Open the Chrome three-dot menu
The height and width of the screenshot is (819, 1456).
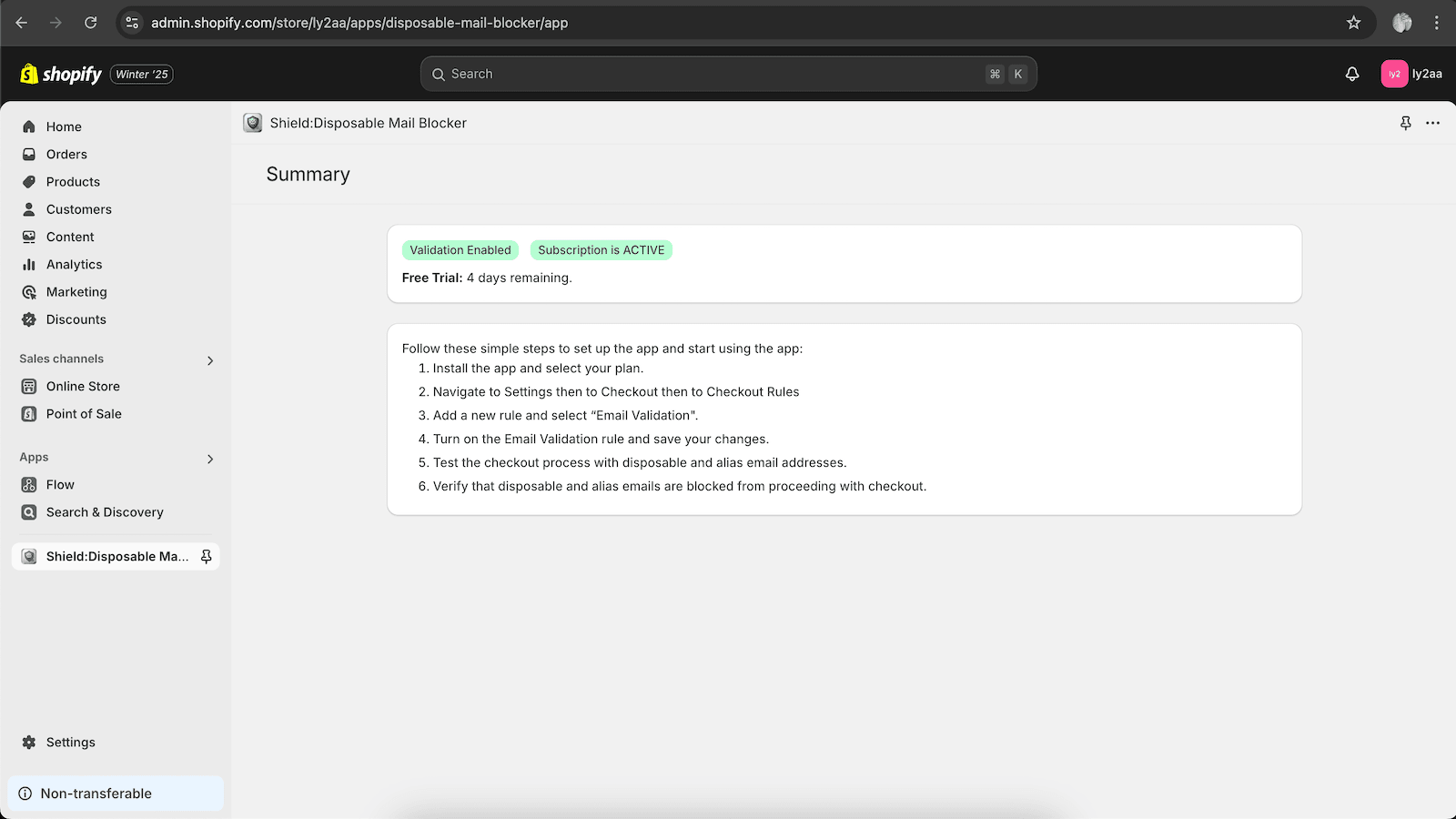click(x=1437, y=23)
